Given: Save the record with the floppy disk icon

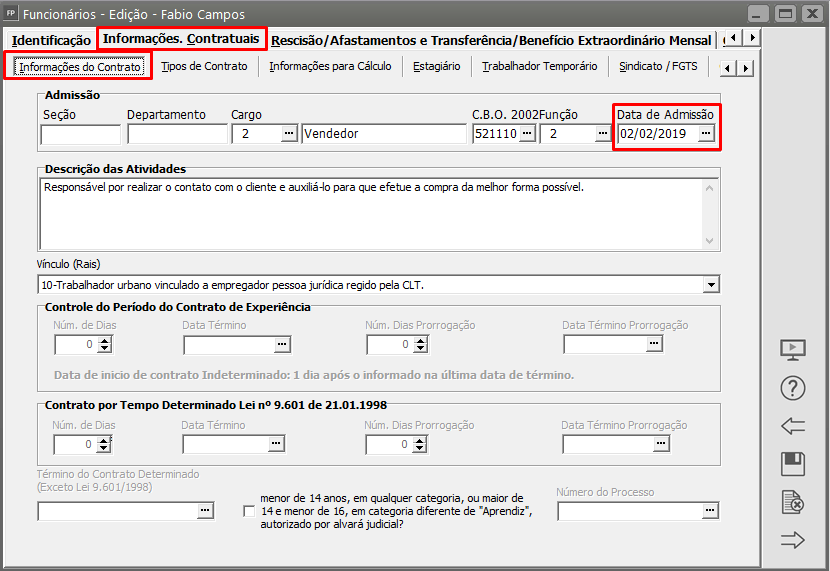Looking at the screenshot, I should [x=792, y=464].
